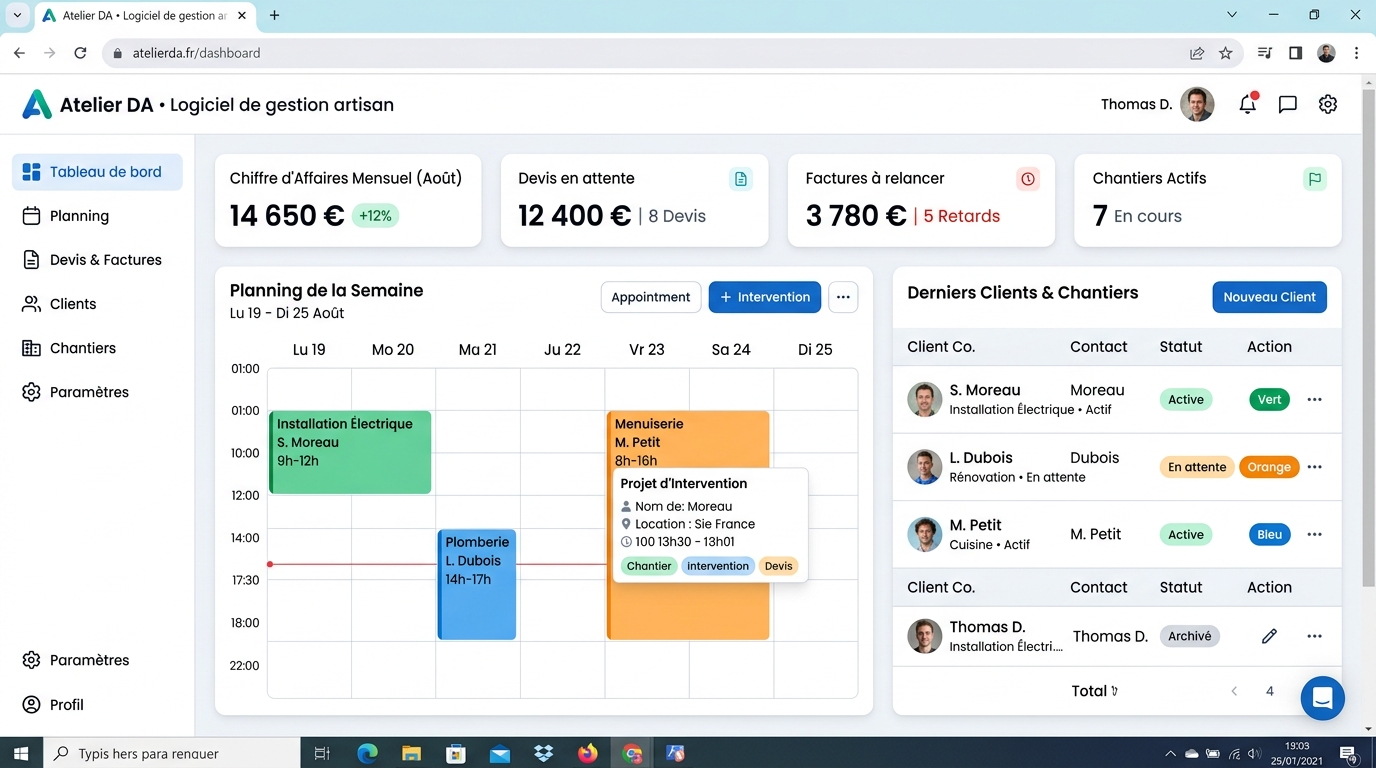Click the Orange action pill for L. Dubois
Viewport: 1376px width, 768px height.
(1269, 467)
